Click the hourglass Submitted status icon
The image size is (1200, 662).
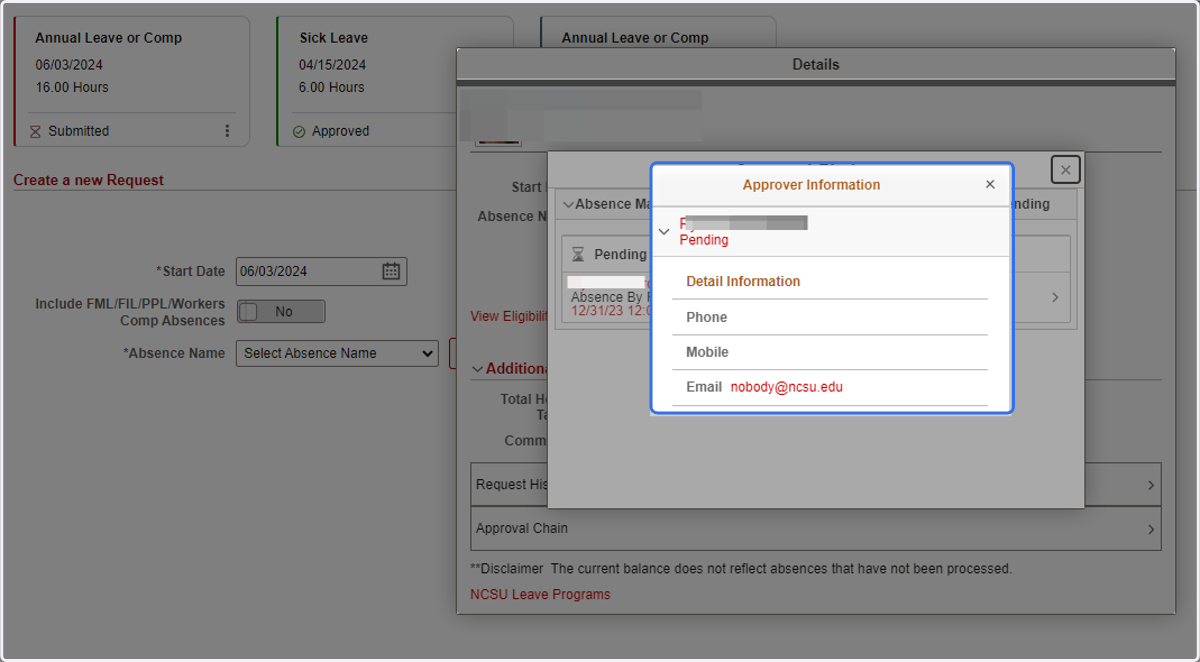pyautogui.click(x=35, y=131)
